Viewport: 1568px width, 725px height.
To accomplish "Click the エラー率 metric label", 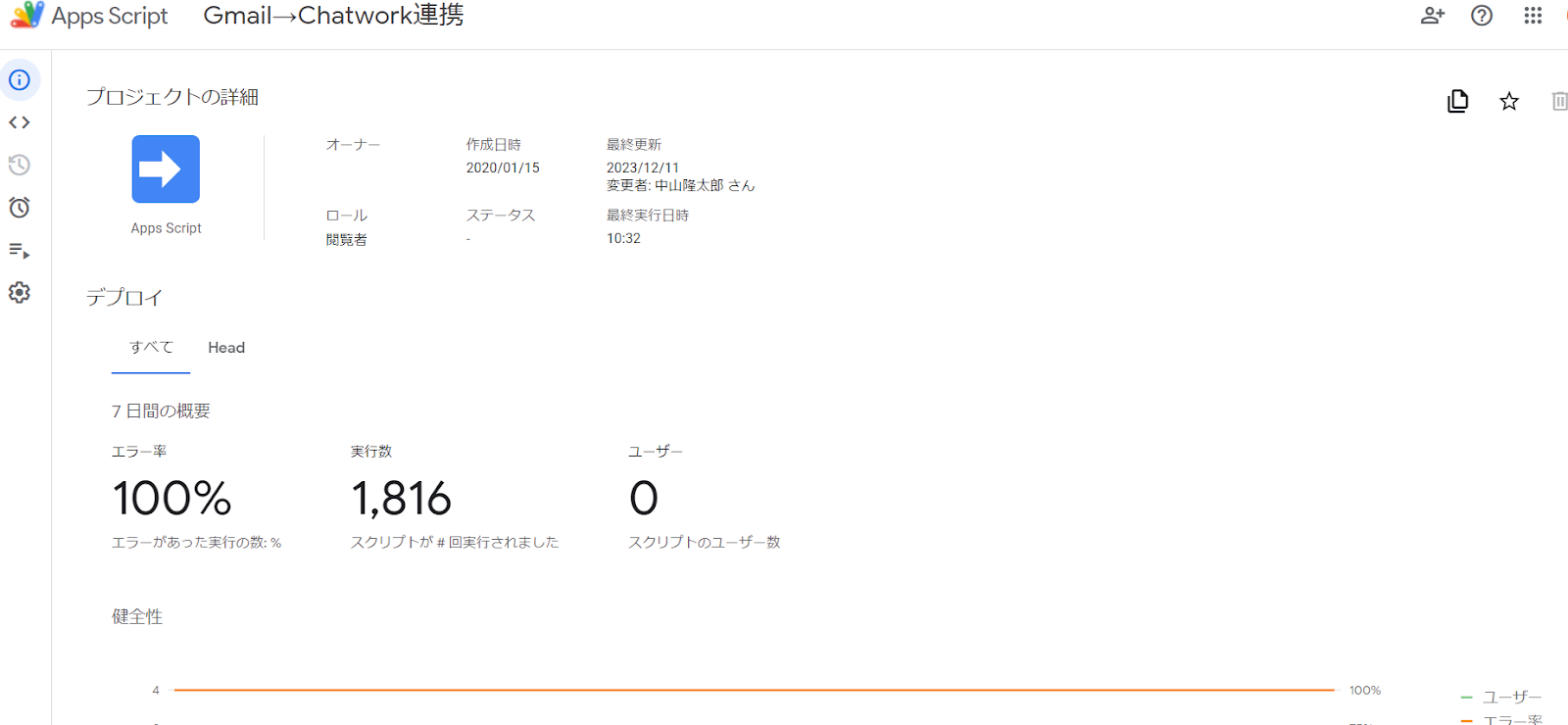I will pyautogui.click(x=139, y=452).
